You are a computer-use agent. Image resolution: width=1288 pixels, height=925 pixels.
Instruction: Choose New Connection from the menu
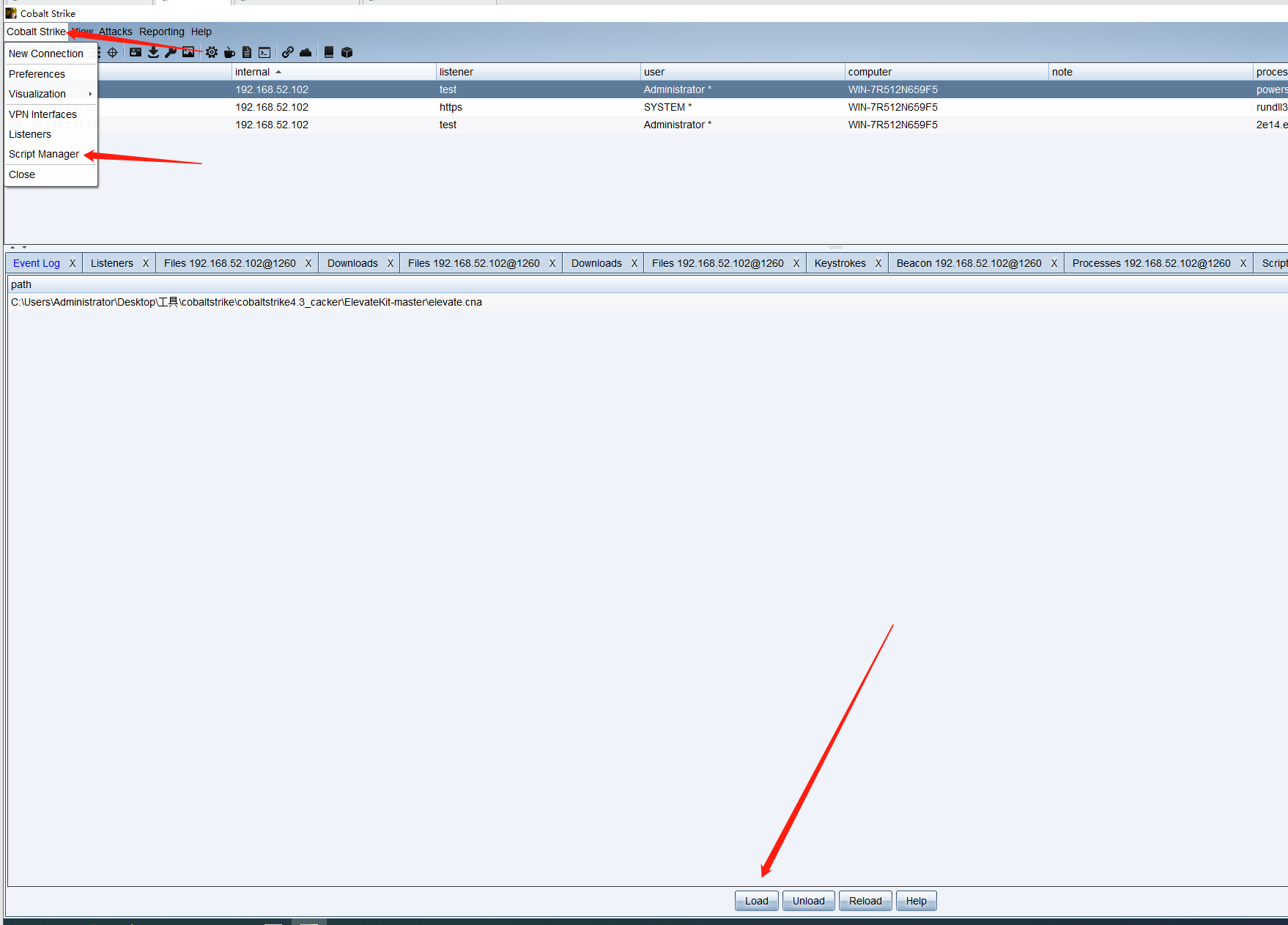point(51,54)
